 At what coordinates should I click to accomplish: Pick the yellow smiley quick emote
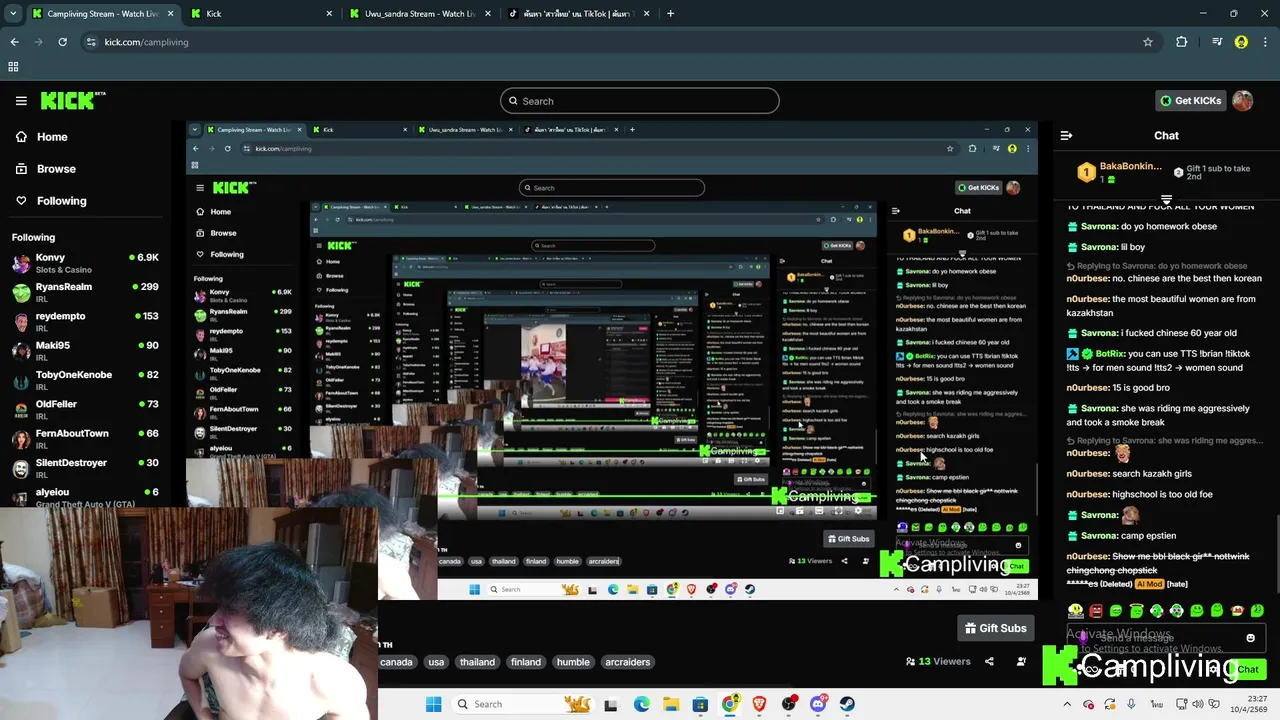coord(1076,610)
